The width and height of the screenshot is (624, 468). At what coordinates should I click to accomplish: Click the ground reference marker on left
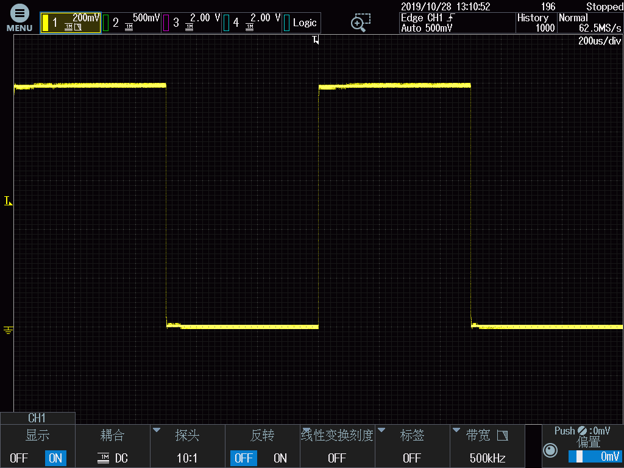click(x=8, y=329)
